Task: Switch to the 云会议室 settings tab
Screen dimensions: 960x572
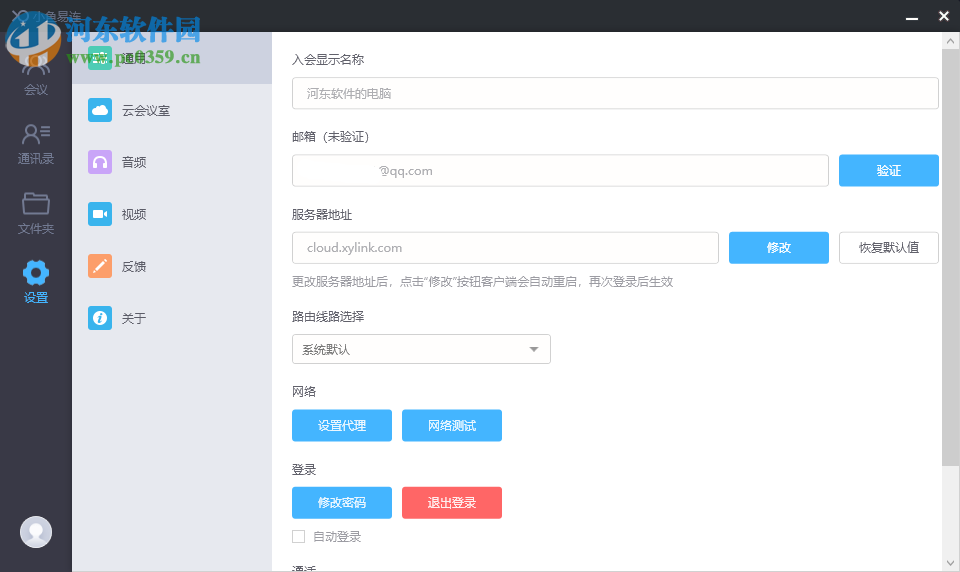Action: click(x=172, y=110)
